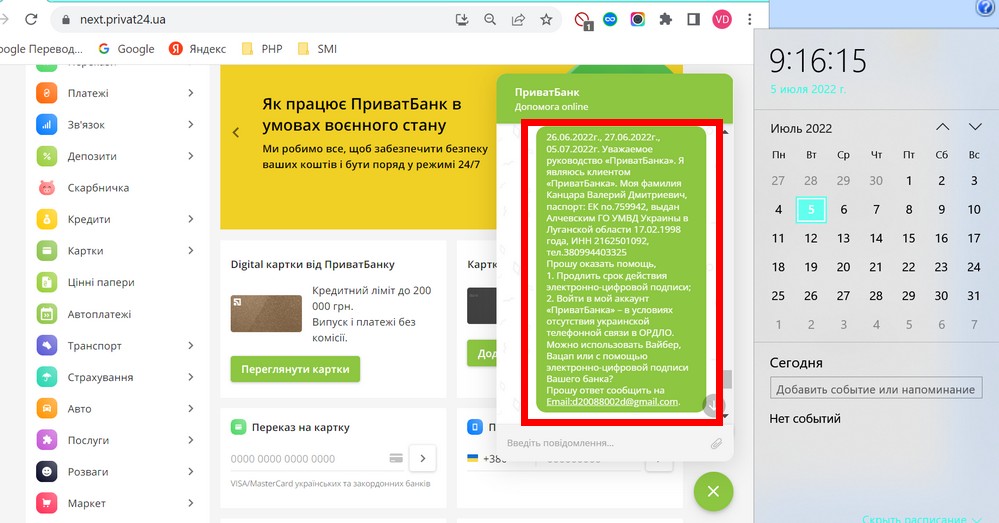999x523 pixels.
Task: Click the Digital card thumbnail image
Action: coord(266,313)
